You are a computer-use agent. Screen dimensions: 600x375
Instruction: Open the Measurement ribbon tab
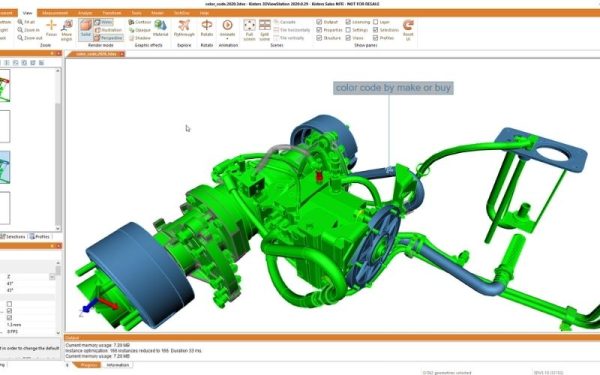pos(55,13)
